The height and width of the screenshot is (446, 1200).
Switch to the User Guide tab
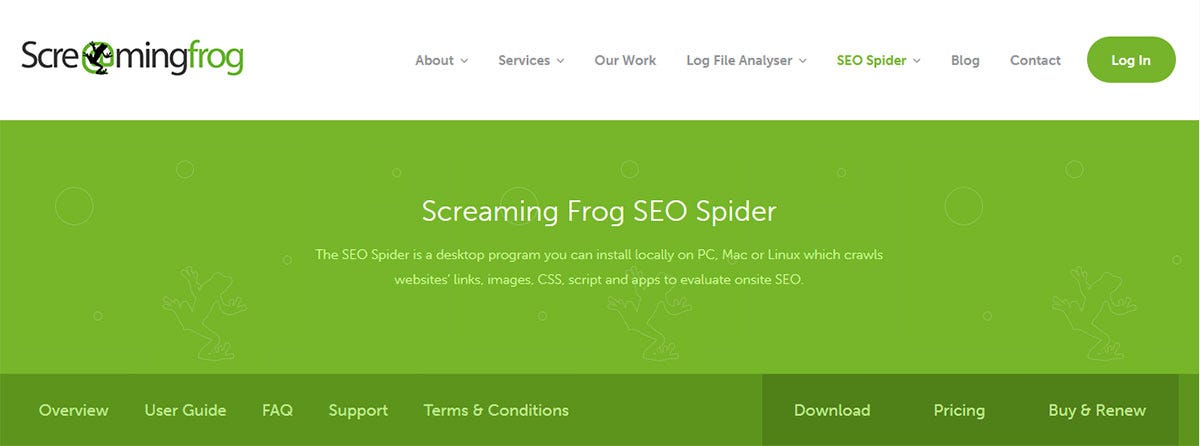185,410
